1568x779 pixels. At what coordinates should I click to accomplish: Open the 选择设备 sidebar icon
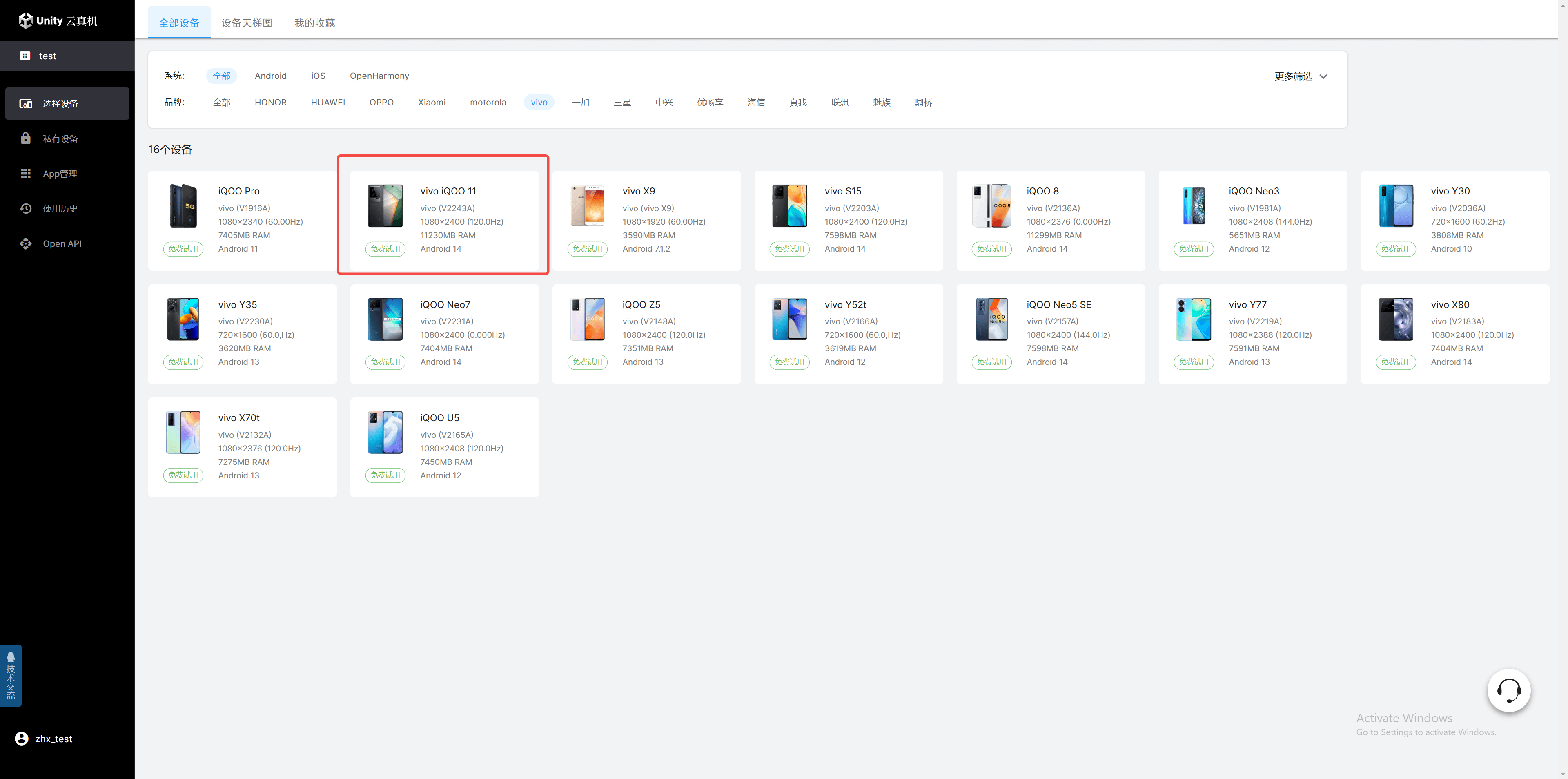point(26,103)
